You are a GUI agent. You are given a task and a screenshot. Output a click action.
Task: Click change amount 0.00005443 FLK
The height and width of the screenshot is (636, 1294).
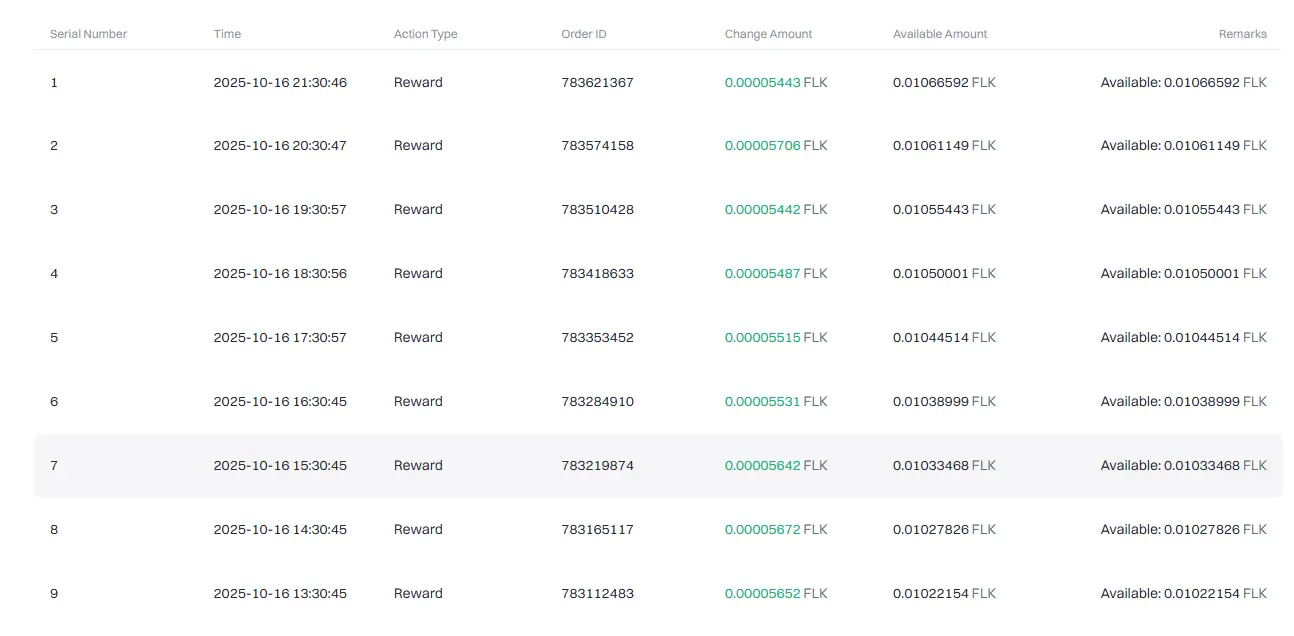pos(776,83)
